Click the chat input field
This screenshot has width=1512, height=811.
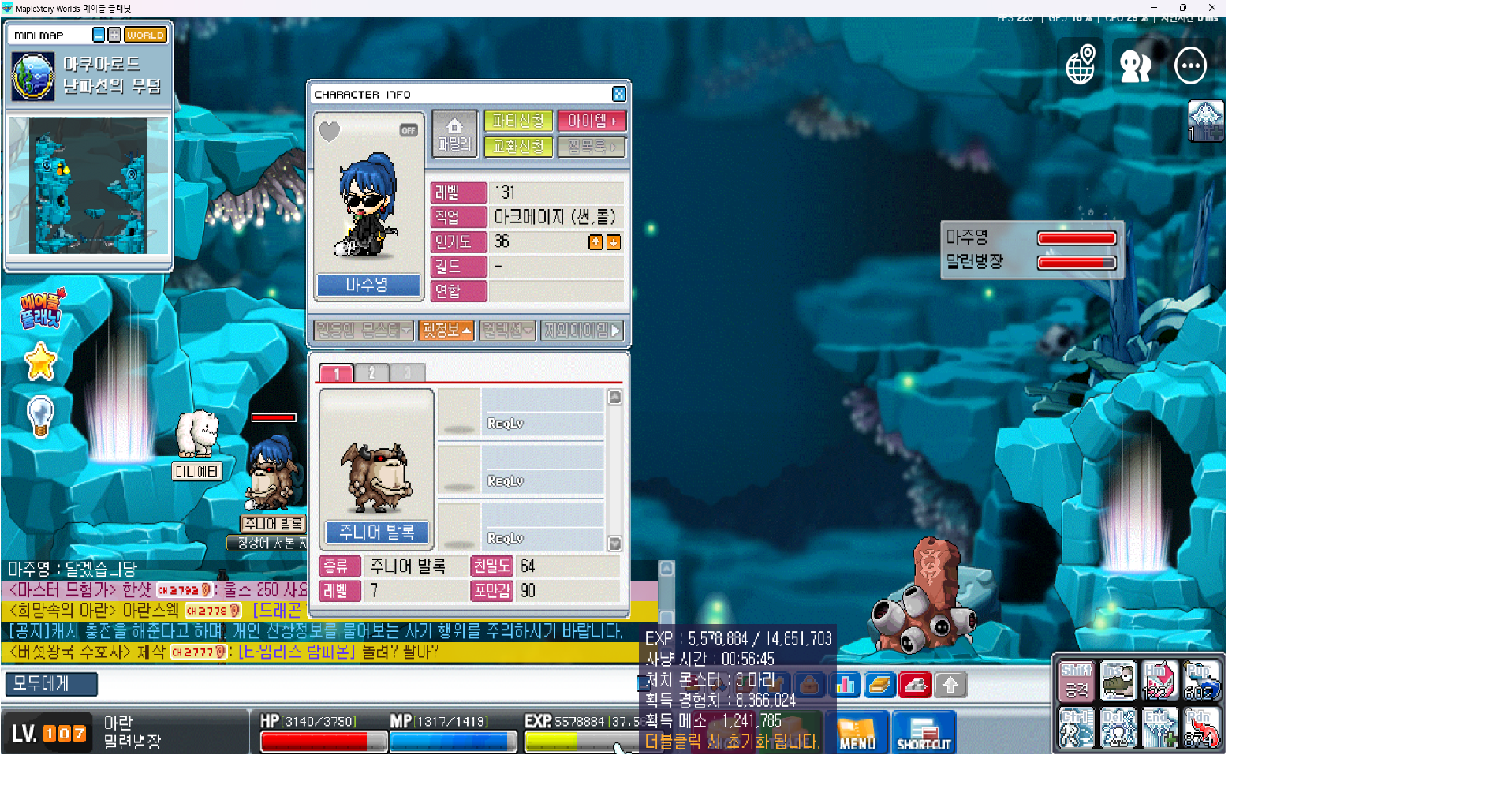(368, 683)
